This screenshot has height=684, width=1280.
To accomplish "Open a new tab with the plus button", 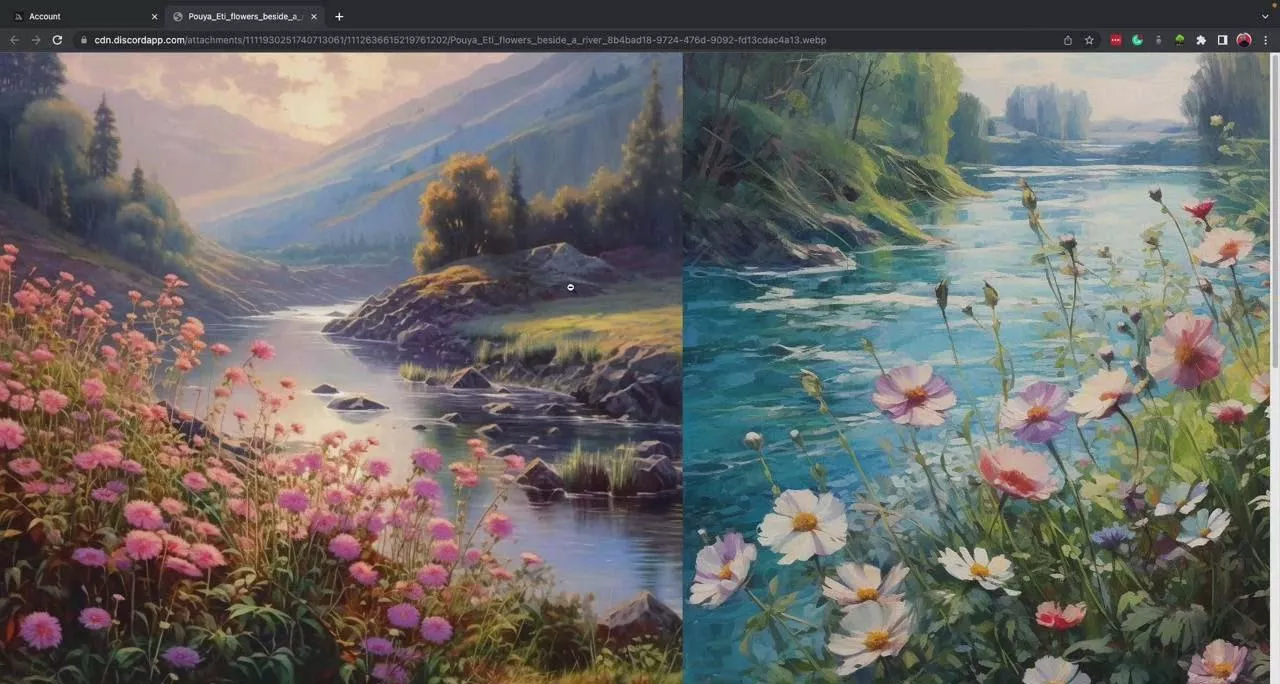I will click(339, 16).
